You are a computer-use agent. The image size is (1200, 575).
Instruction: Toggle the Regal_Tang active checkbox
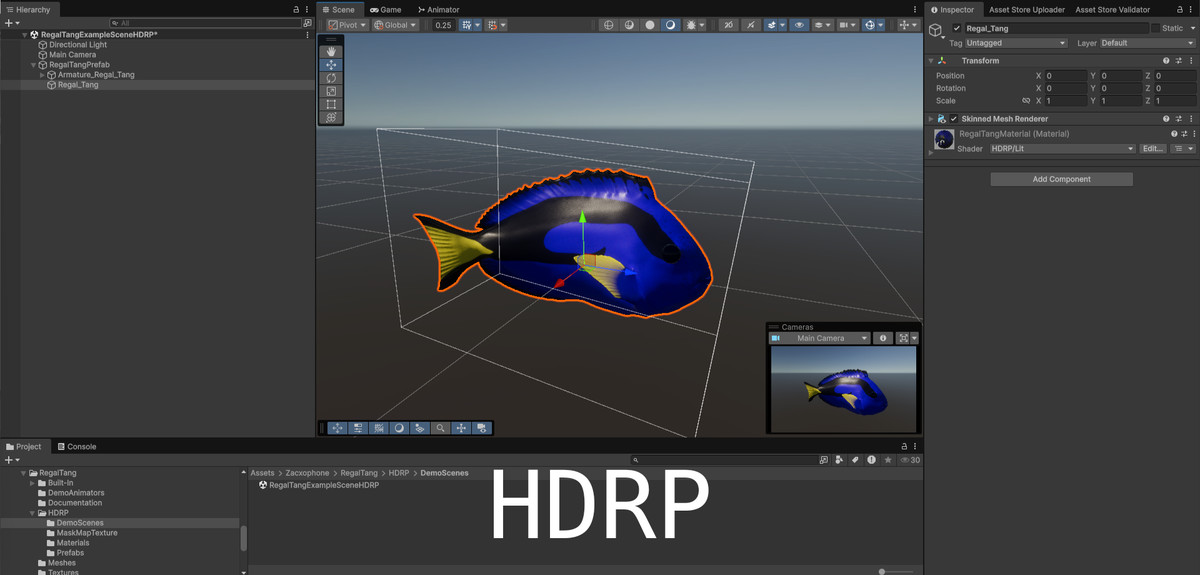point(957,28)
